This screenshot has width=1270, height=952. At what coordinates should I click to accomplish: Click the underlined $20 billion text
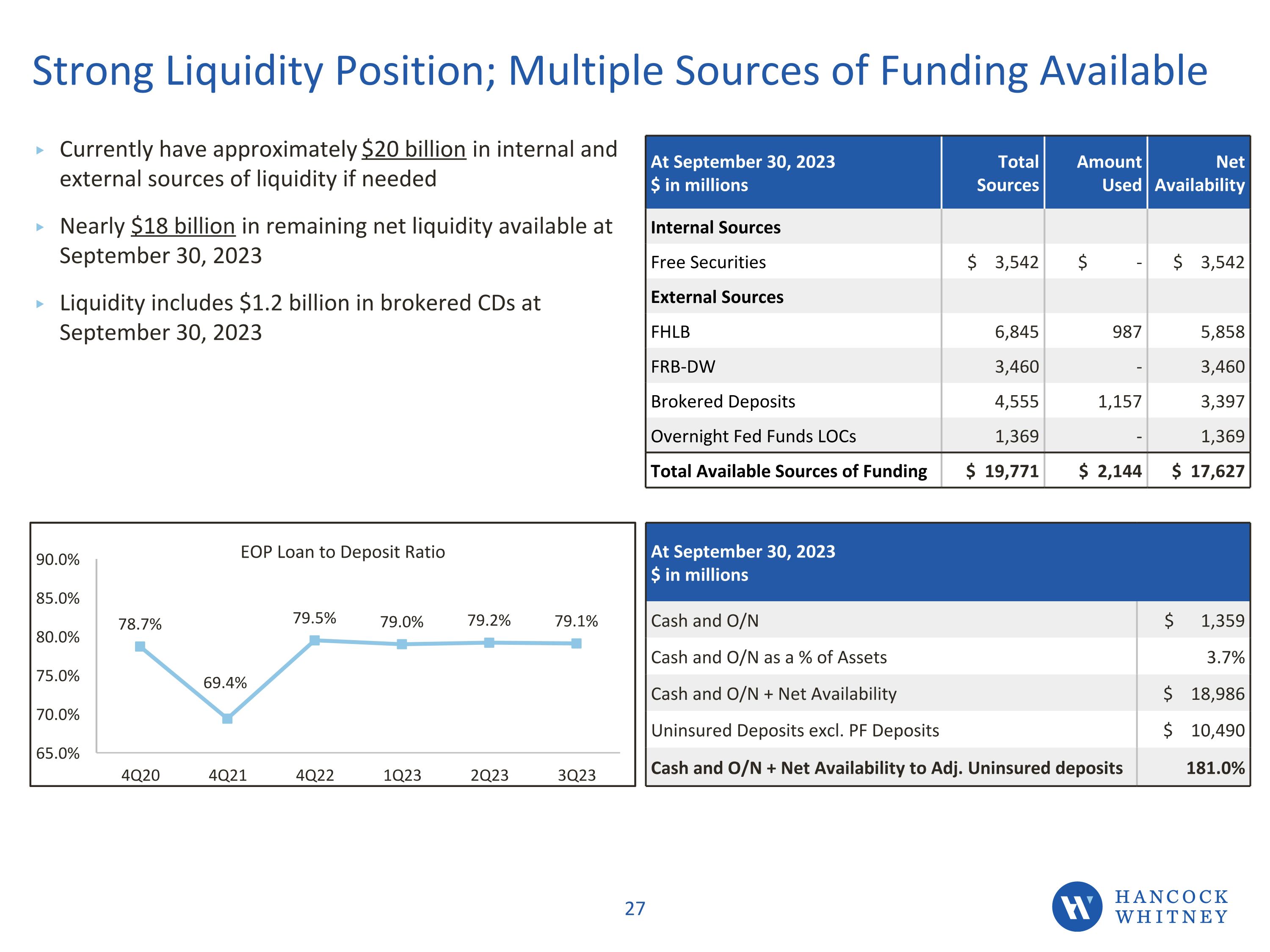tap(413, 149)
